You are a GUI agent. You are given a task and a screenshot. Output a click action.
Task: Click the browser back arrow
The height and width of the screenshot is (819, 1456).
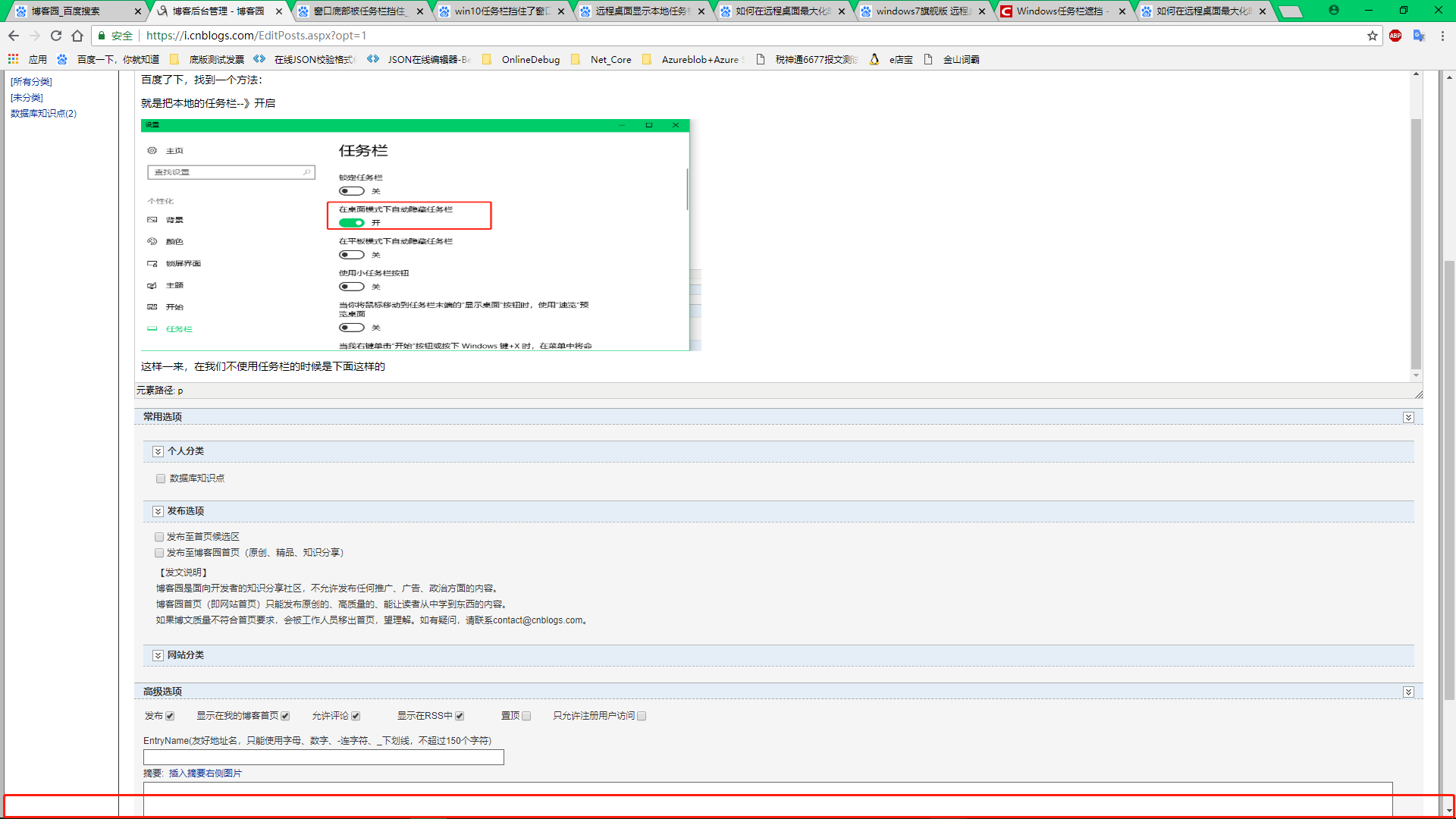coord(14,36)
